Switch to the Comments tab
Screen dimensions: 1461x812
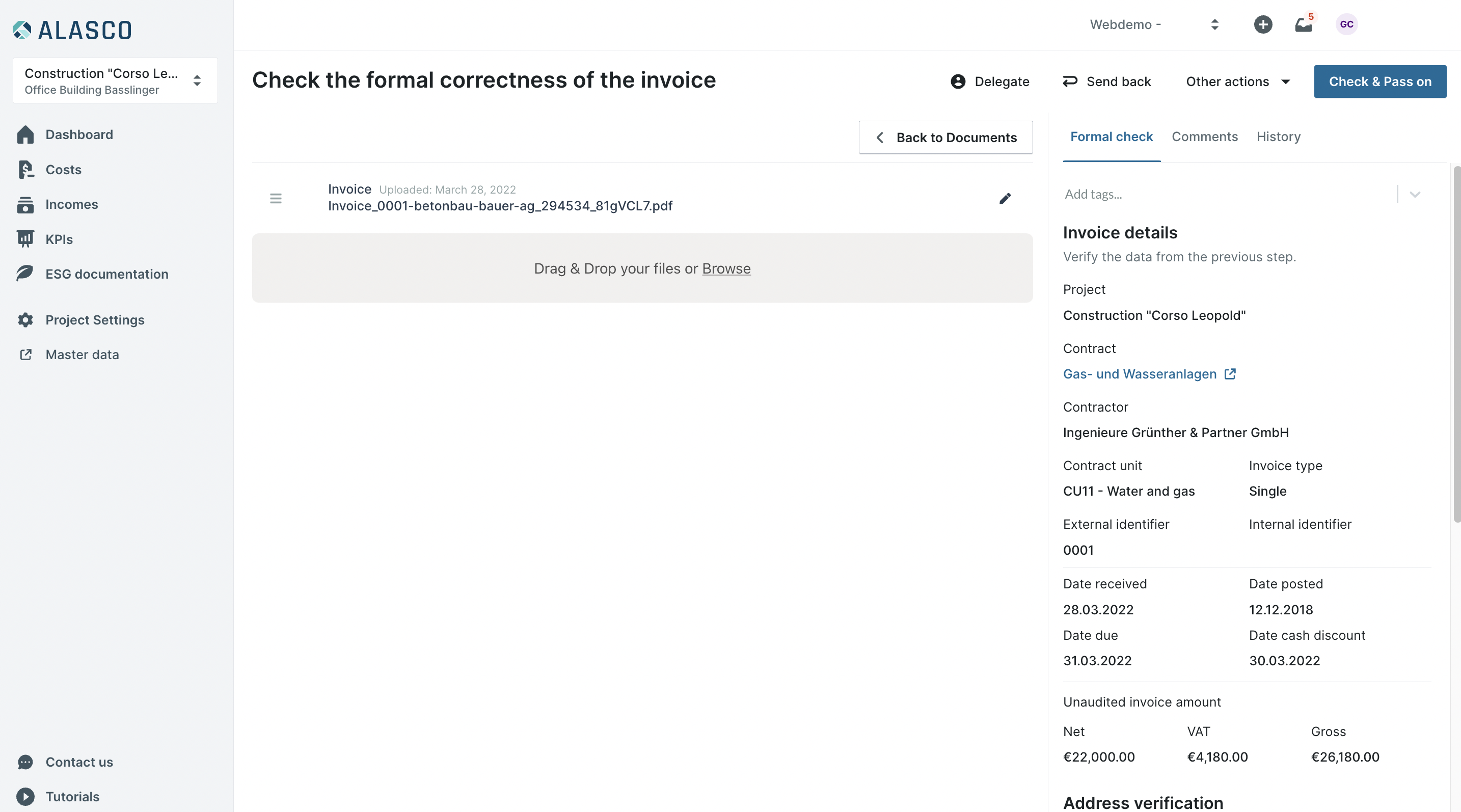tap(1204, 137)
